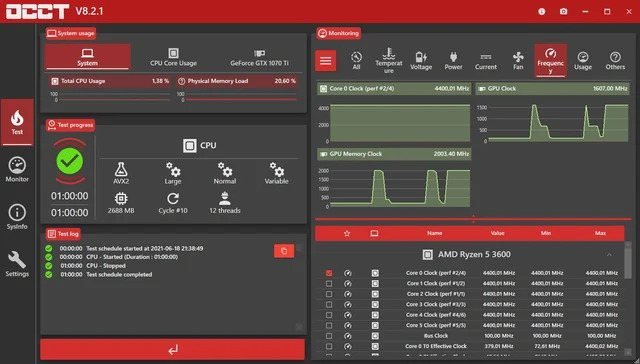Switch to Others sensors tab
The image size is (640, 364).
[615, 61]
